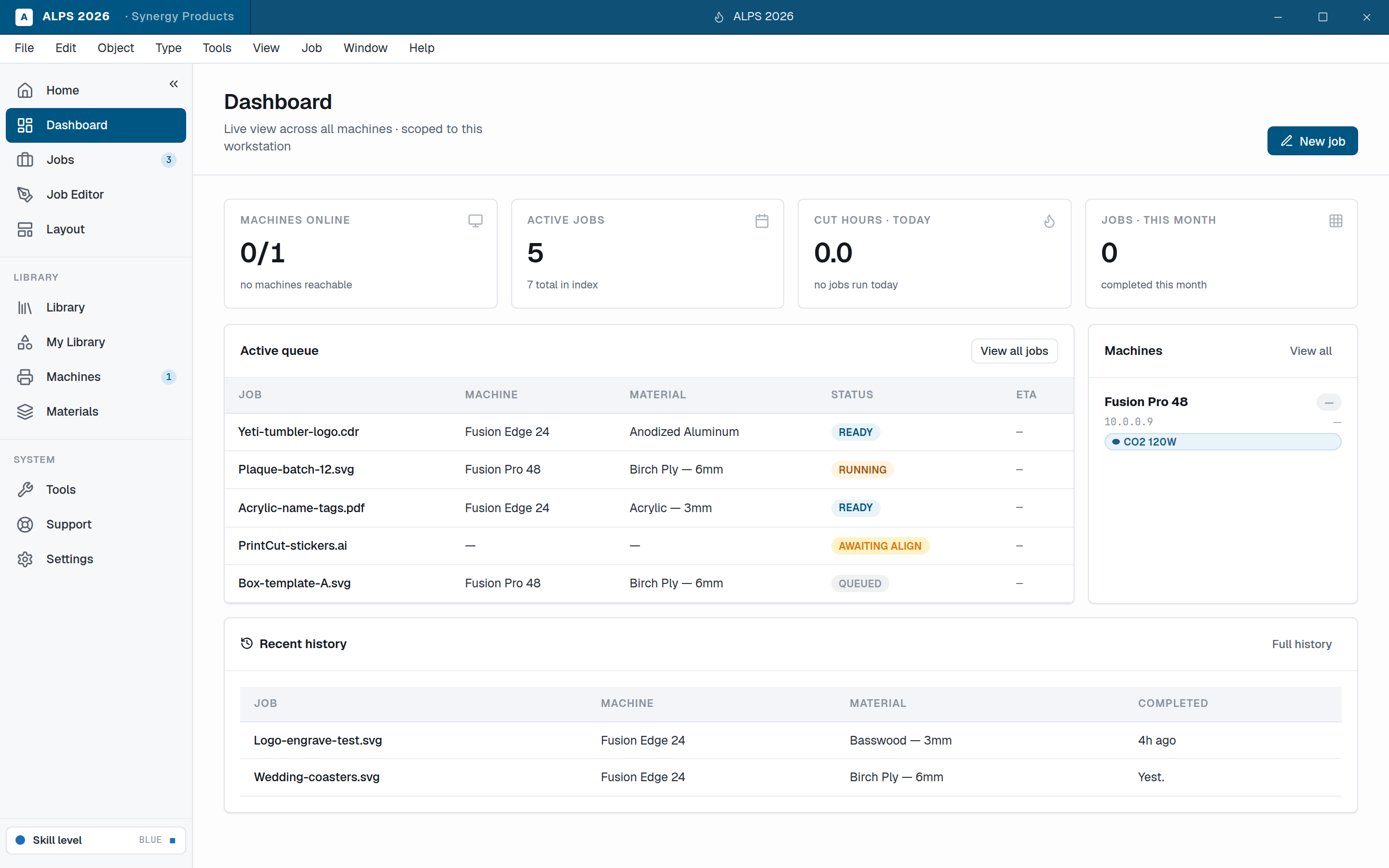The height and width of the screenshot is (868, 1389).
Task: Toggle Fusion Pro 48 status pill
Action: 1329,402
